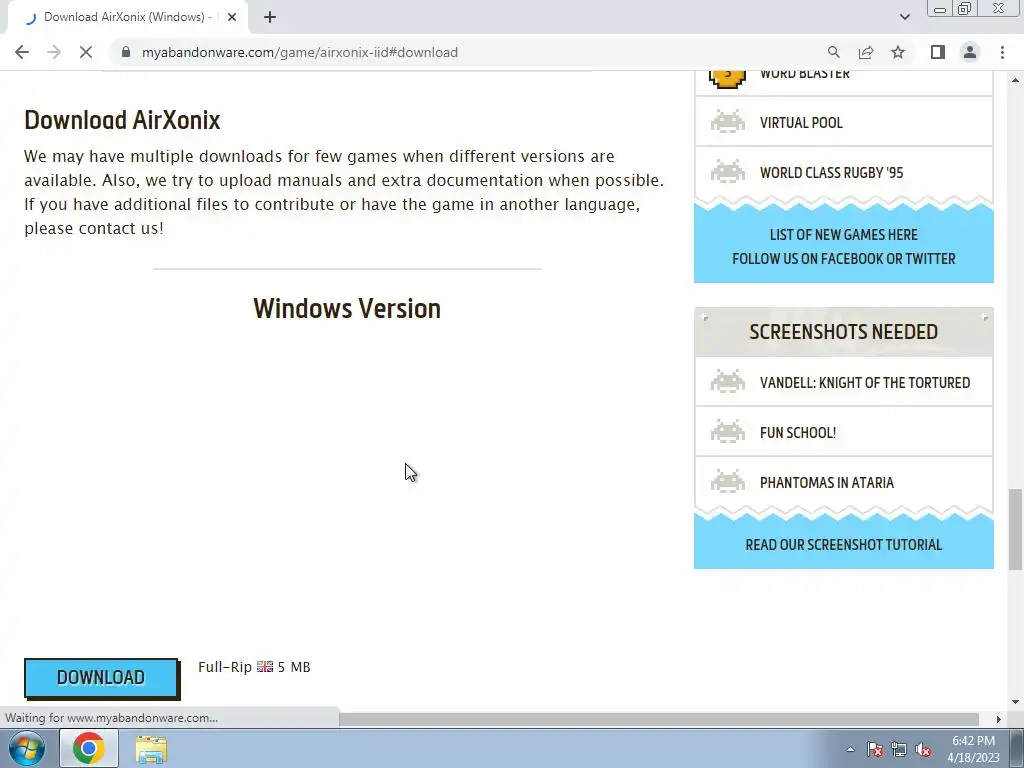The height and width of the screenshot is (768, 1024).
Task: Click the scroll up arrow of the page
Action: pos(1016,80)
